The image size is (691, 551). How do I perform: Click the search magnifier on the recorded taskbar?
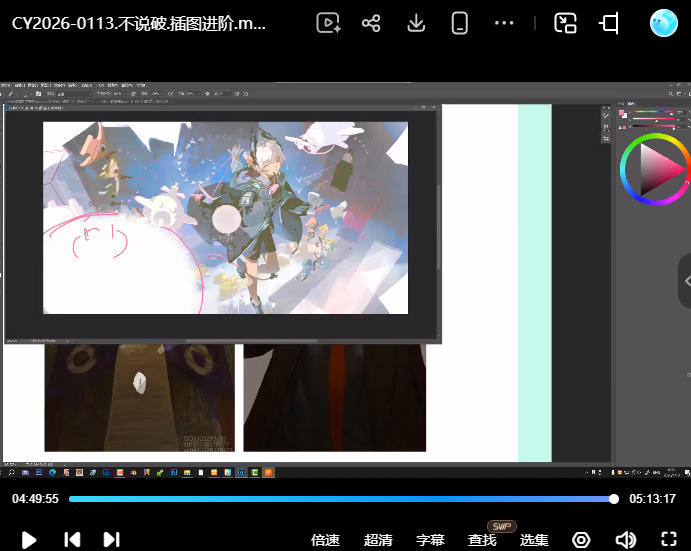pyautogui.click(x=11, y=473)
